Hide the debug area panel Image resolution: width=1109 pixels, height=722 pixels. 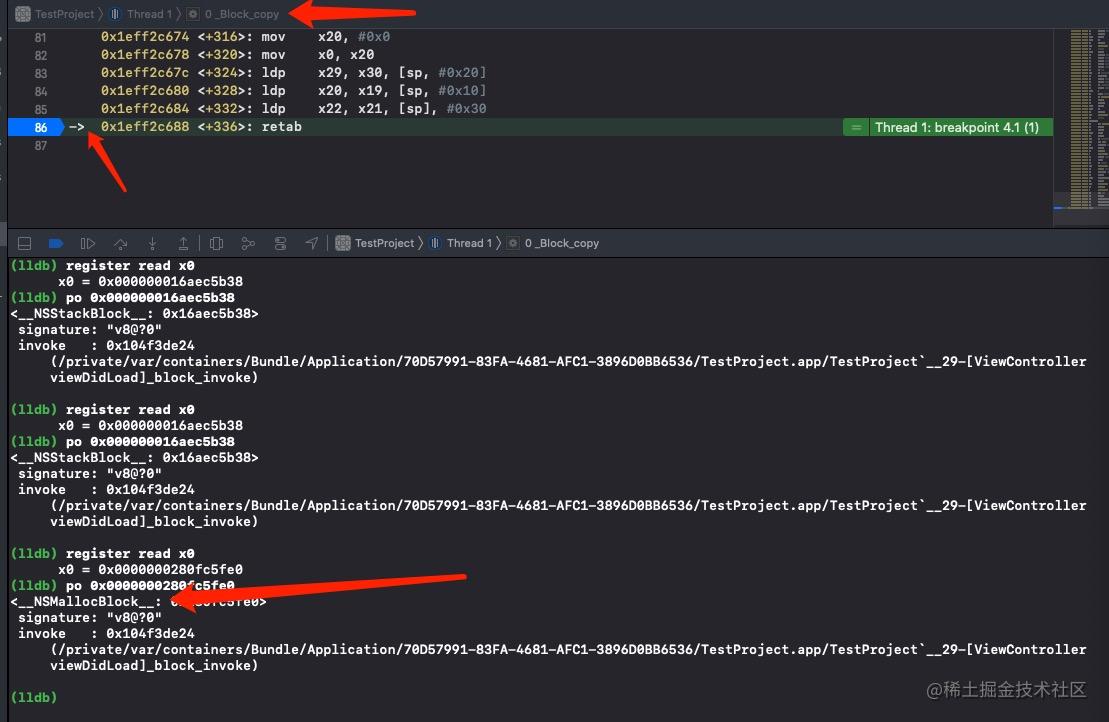pos(24,243)
